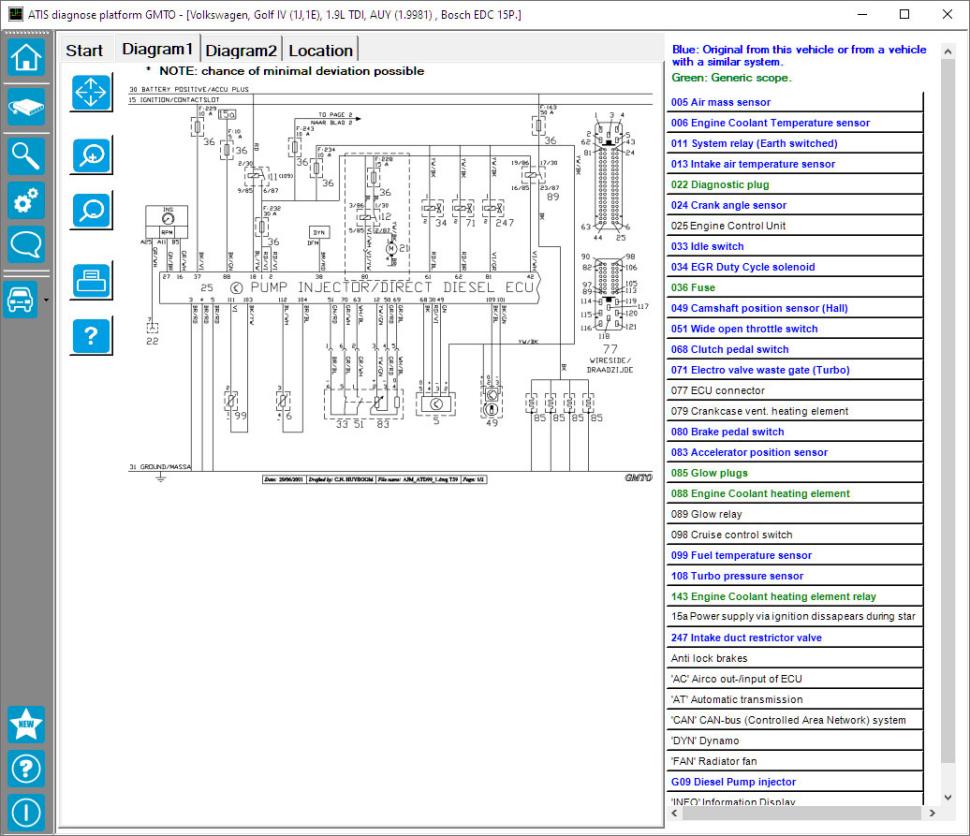970x836 pixels.
Task: Select 'CAN' CAN-bus system row
Action: pos(794,720)
